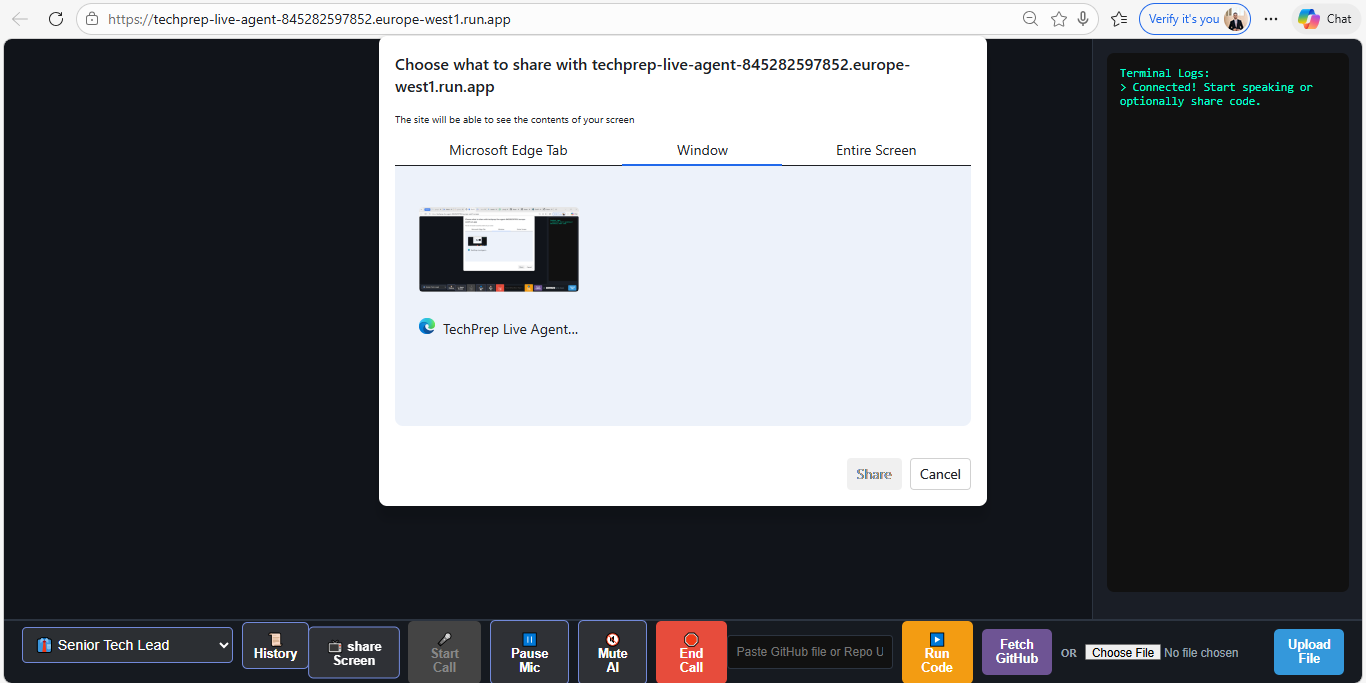
Task: Click the Start Call button
Action: pos(444,652)
